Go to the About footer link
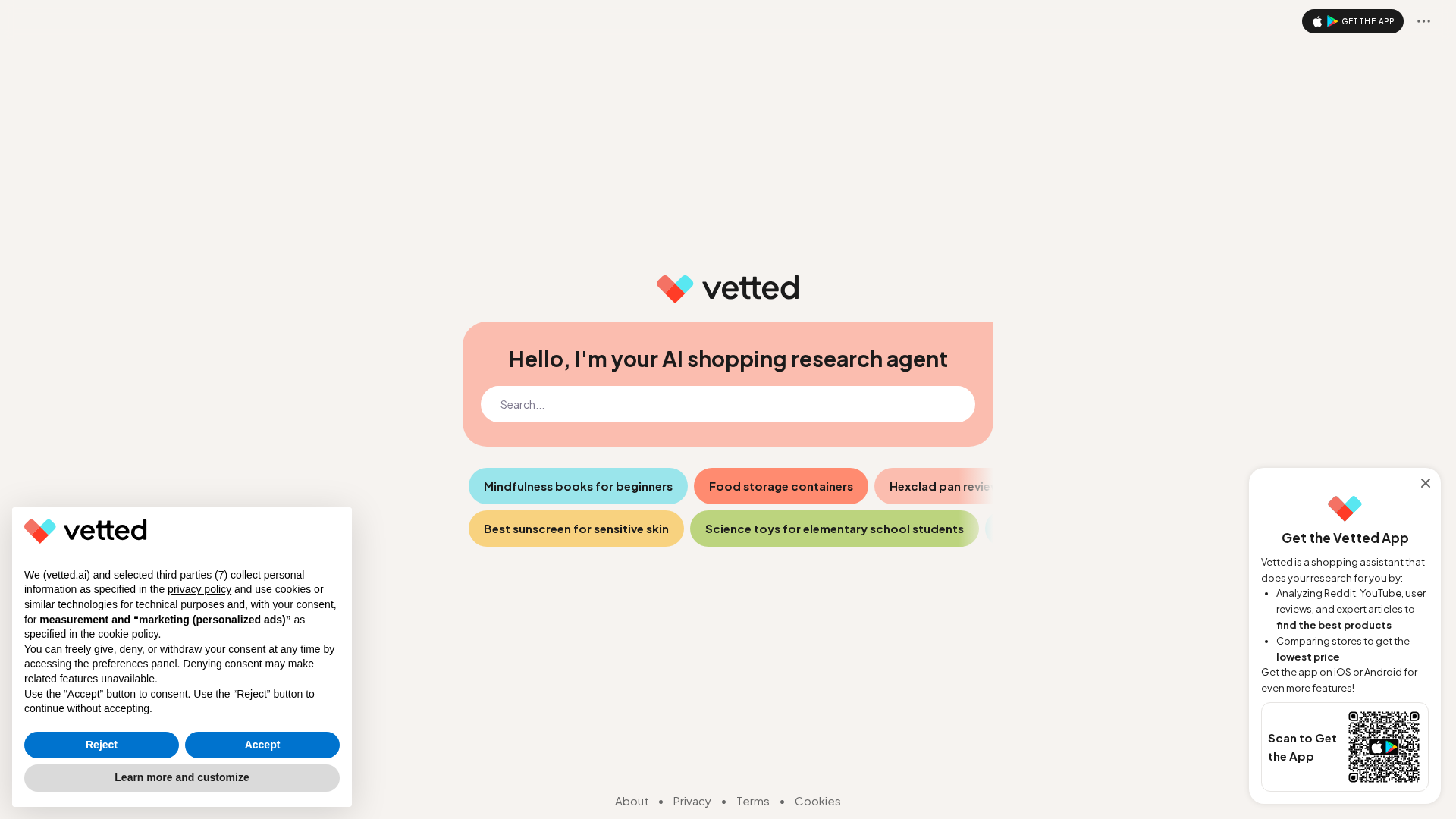Viewport: 1456px width, 819px height. (x=631, y=801)
